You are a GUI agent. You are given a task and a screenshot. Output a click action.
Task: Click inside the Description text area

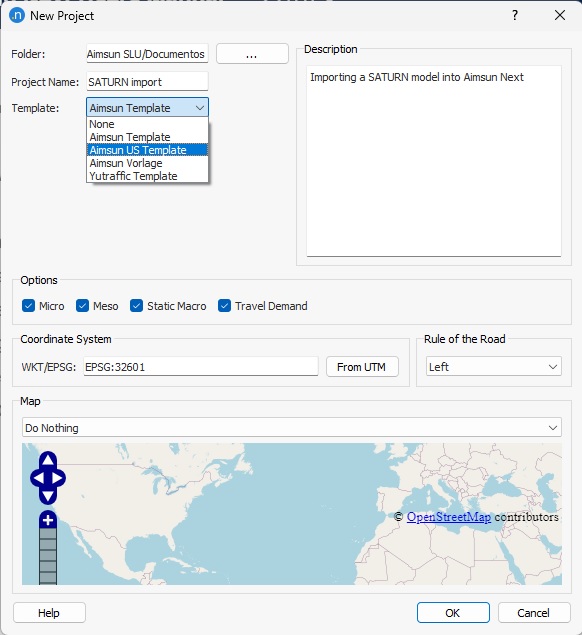pyautogui.click(x=434, y=161)
